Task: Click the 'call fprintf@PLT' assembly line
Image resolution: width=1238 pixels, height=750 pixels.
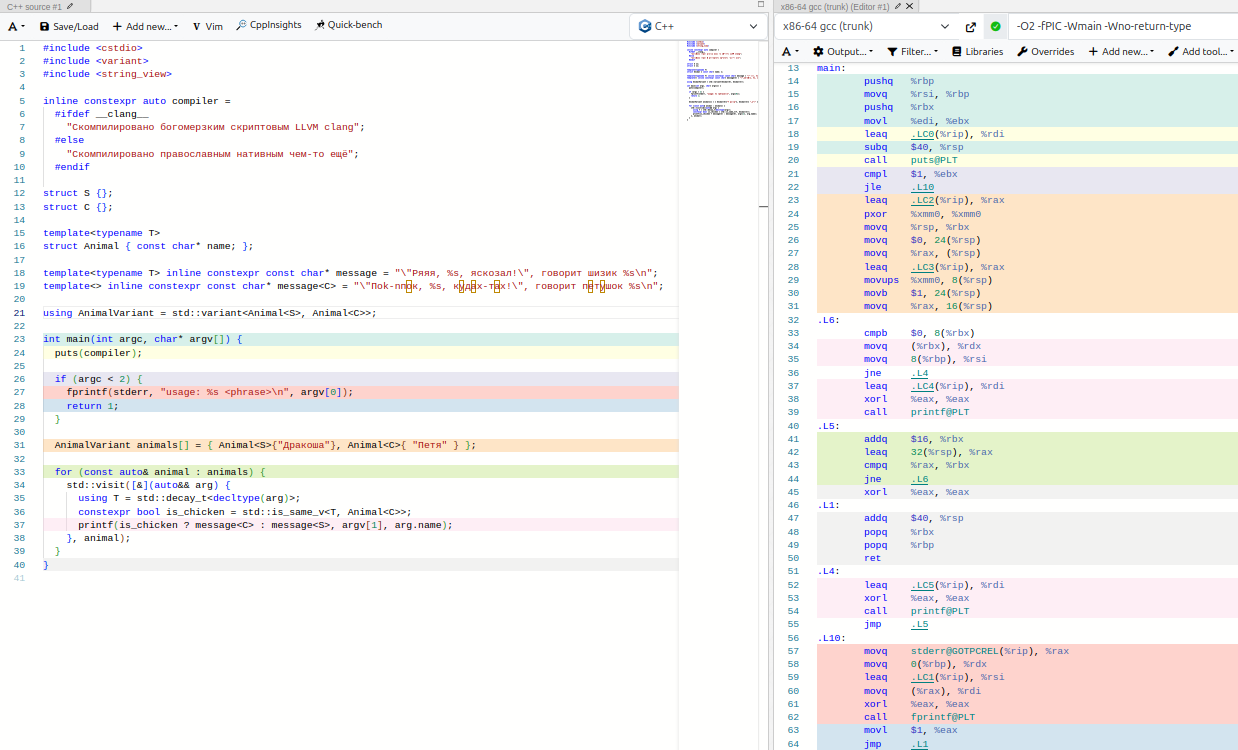Action: 920,717
